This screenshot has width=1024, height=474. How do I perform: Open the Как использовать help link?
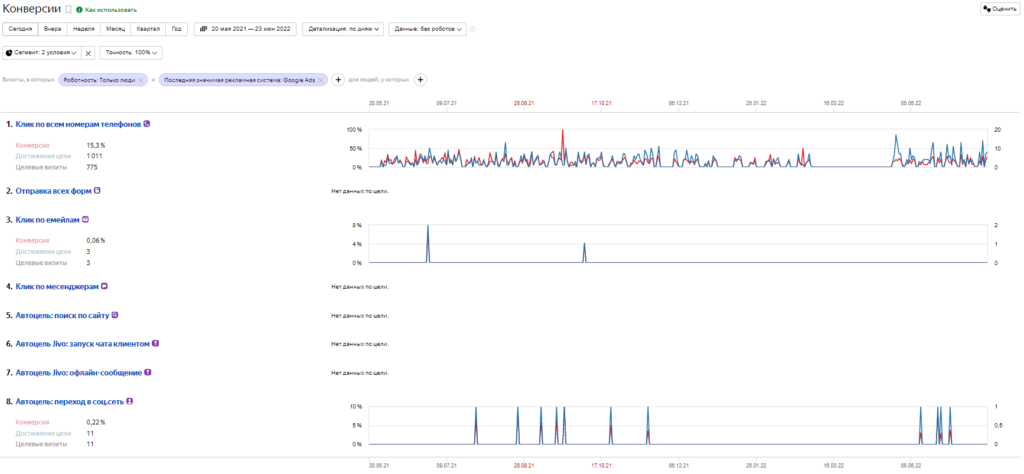111,10
